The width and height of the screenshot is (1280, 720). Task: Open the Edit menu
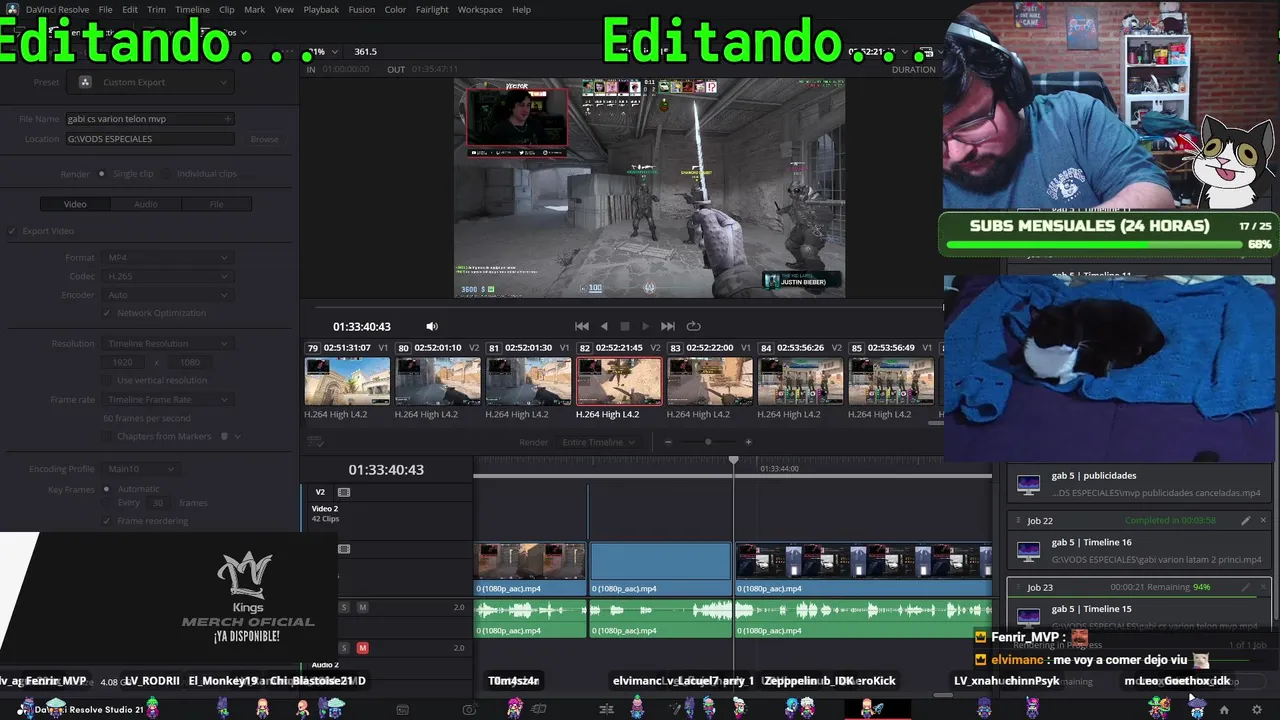click(x=130, y=9)
